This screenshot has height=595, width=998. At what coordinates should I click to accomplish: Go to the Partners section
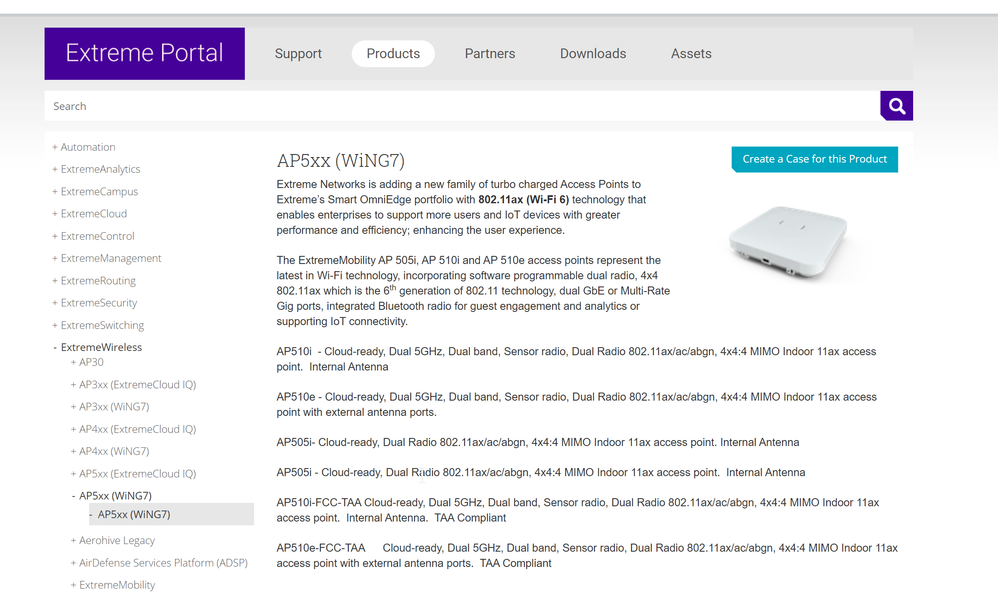[x=490, y=54]
